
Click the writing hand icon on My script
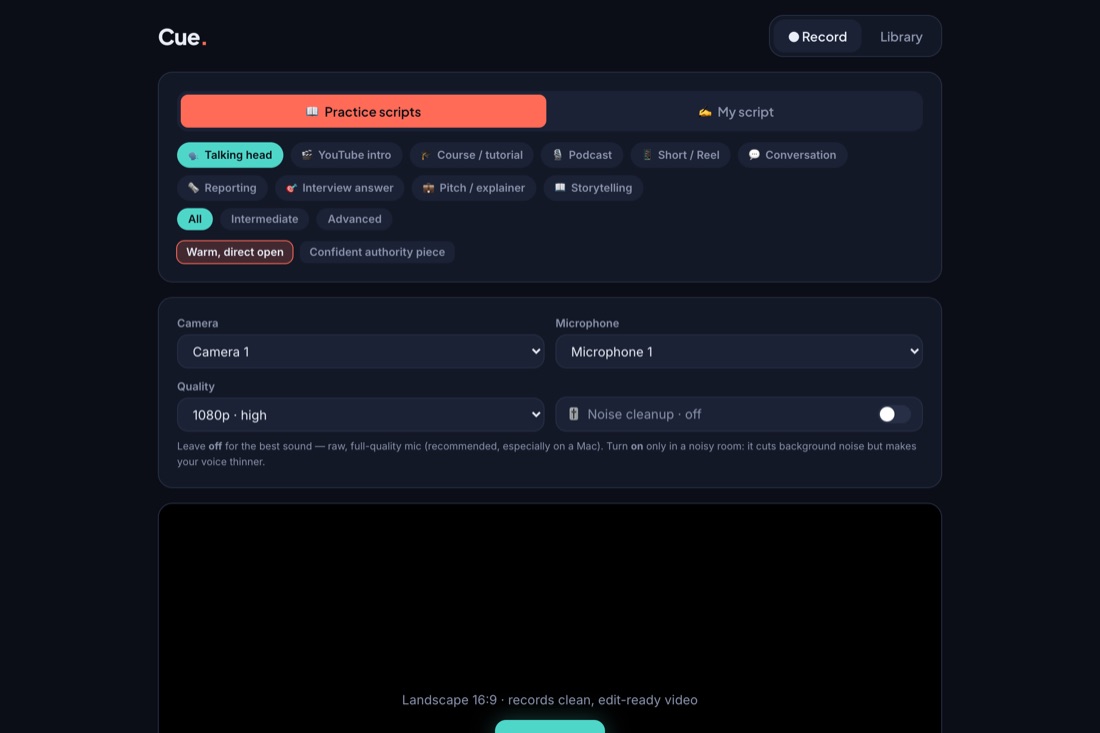coord(705,112)
